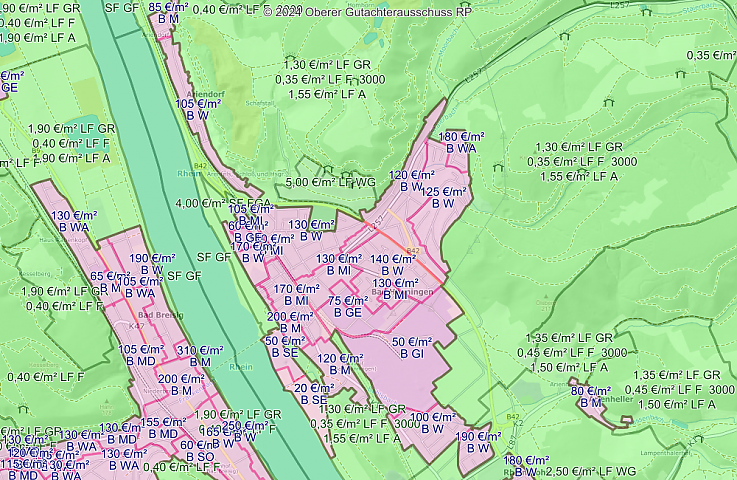Select the 180 €/m² B WA zone
Image resolution: width=737 pixels, height=480 pixels.
pyautogui.click(x=462, y=142)
